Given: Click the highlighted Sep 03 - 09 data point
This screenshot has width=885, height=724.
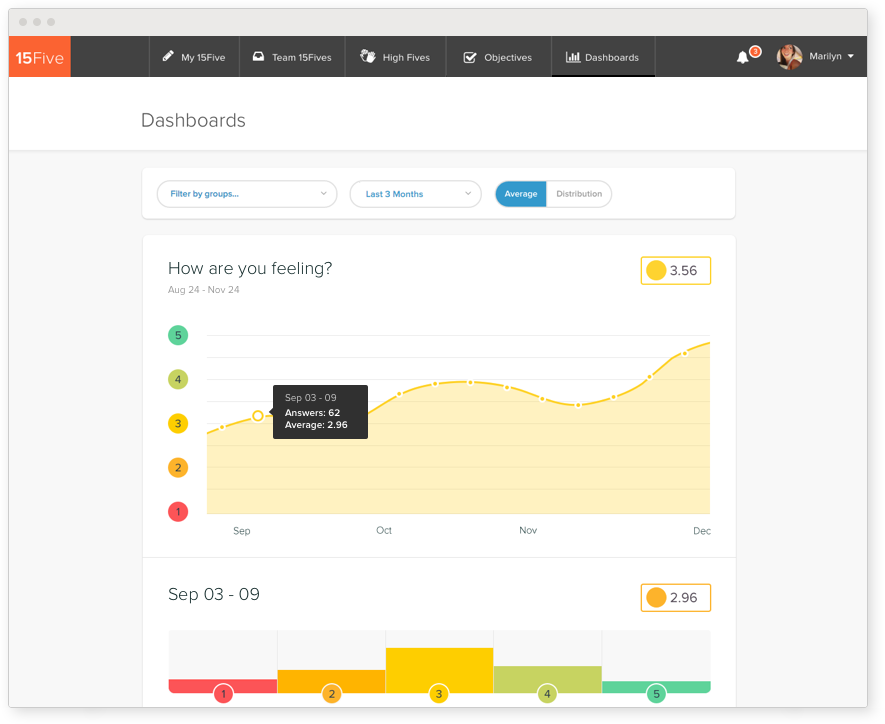Looking at the screenshot, I should point(258,415).
